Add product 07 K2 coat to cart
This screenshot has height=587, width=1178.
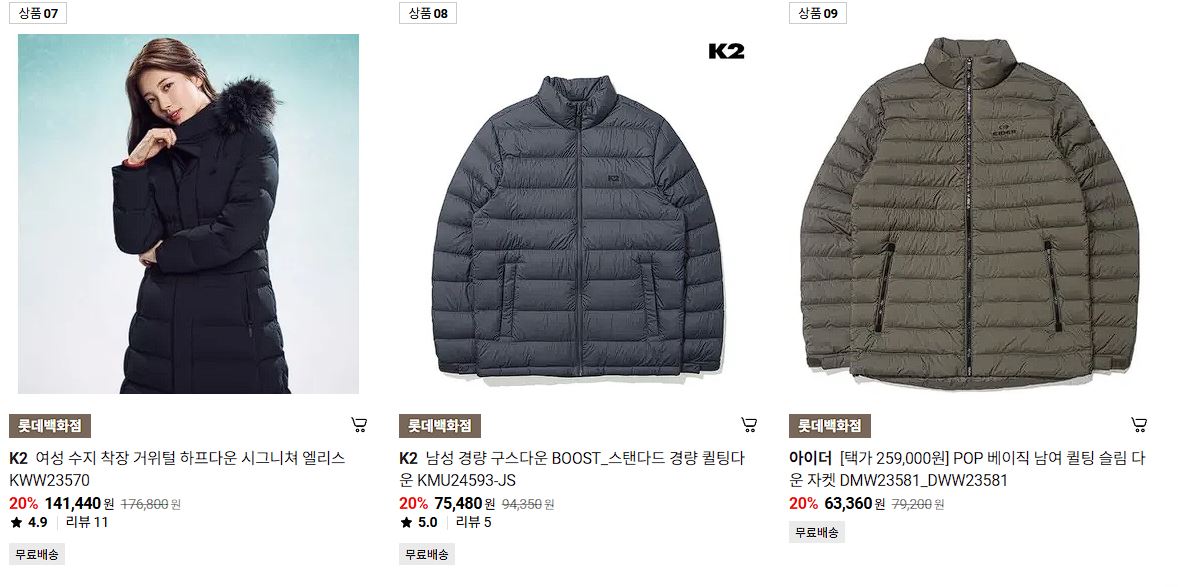point(359,425)
